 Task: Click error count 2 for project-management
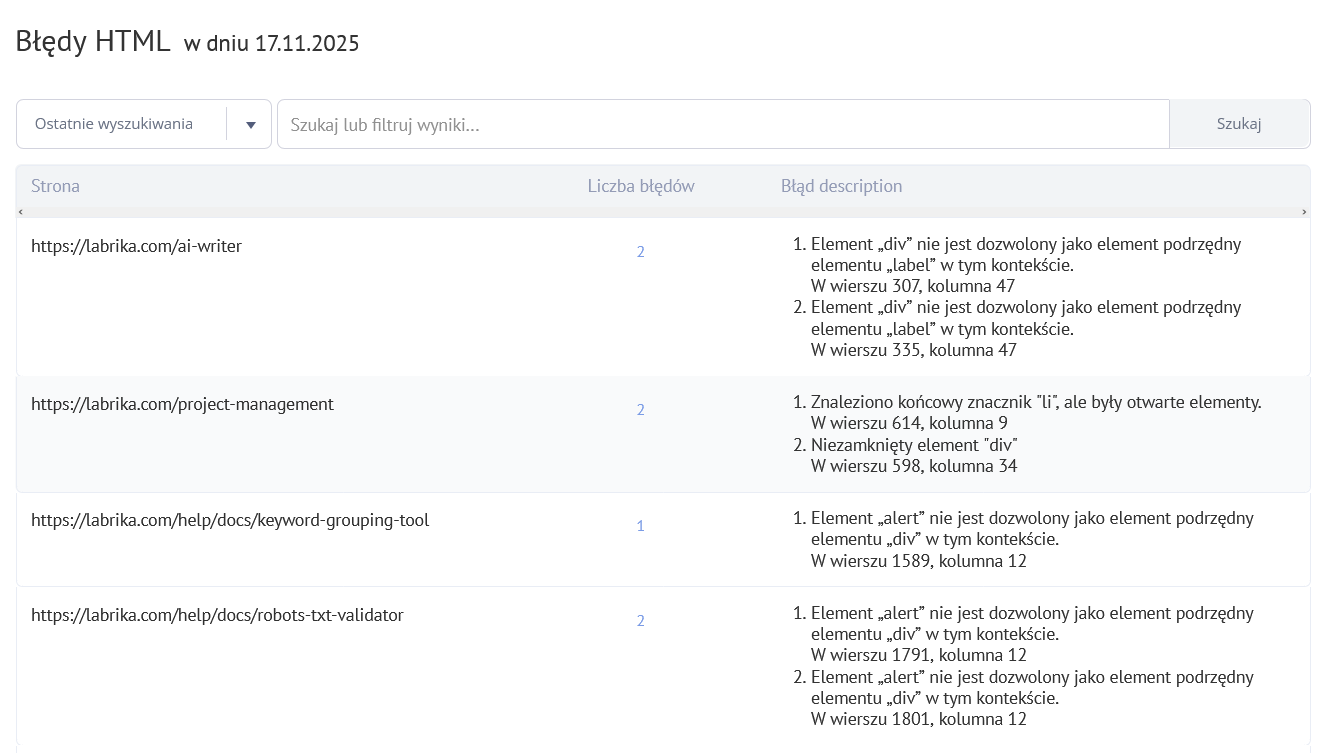(640, 410)
